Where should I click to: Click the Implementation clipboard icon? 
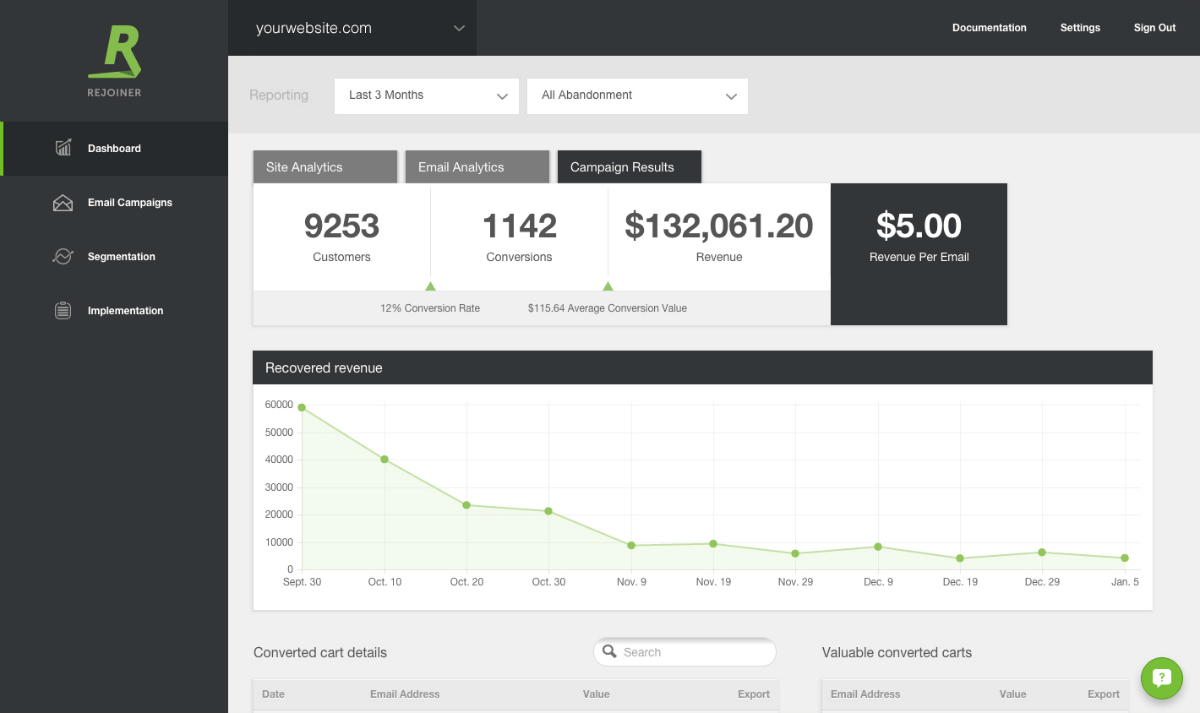(63, 311)
